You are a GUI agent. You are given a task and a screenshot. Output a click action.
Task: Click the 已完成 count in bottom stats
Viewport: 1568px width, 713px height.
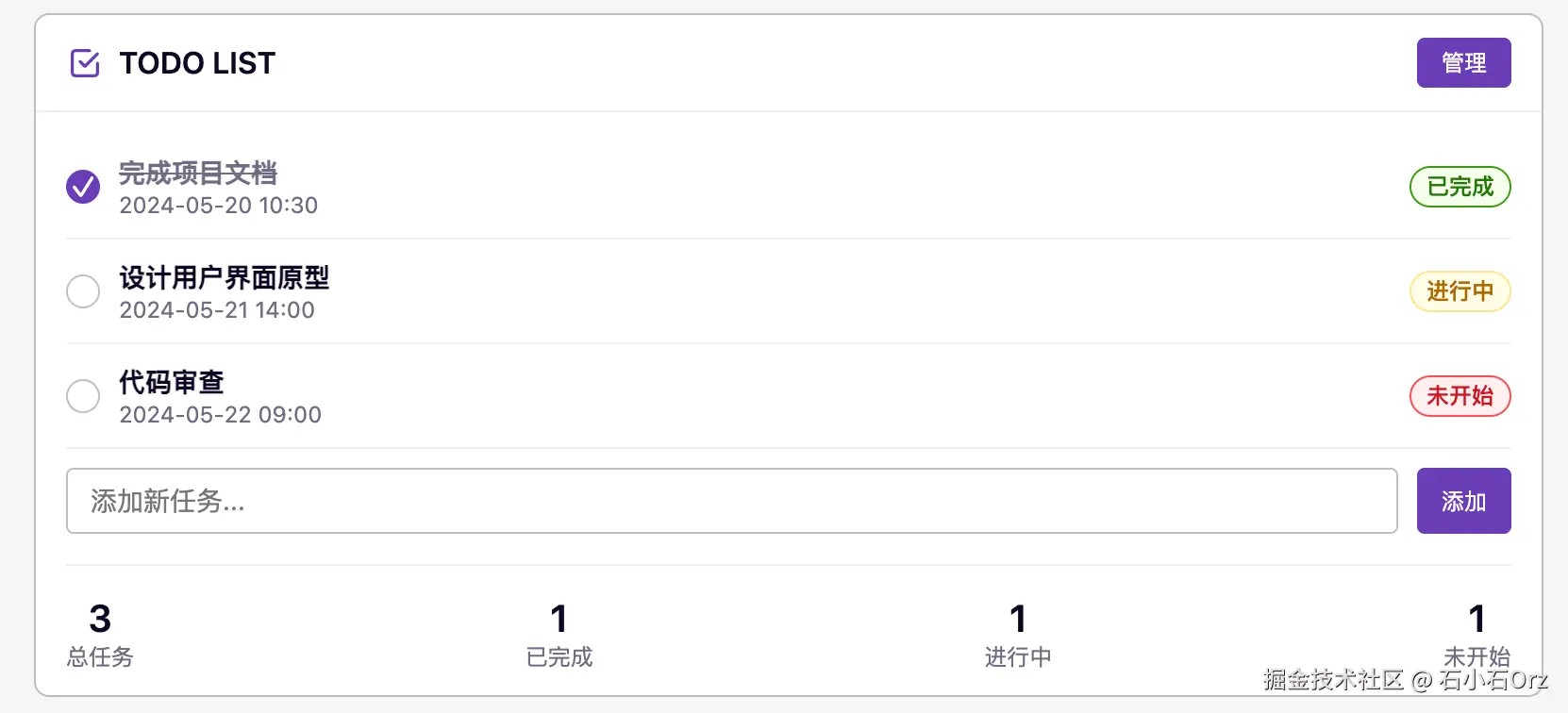(x=559, y=634)
